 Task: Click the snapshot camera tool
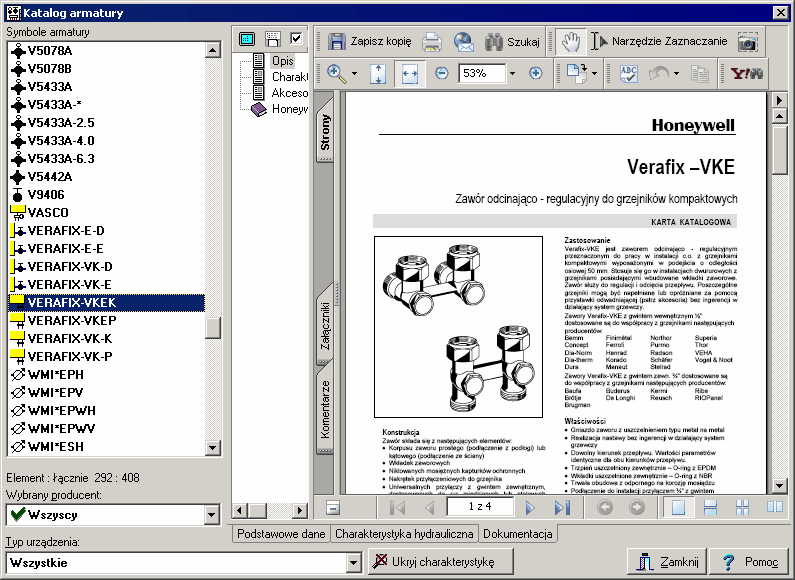tap(747, 43)
